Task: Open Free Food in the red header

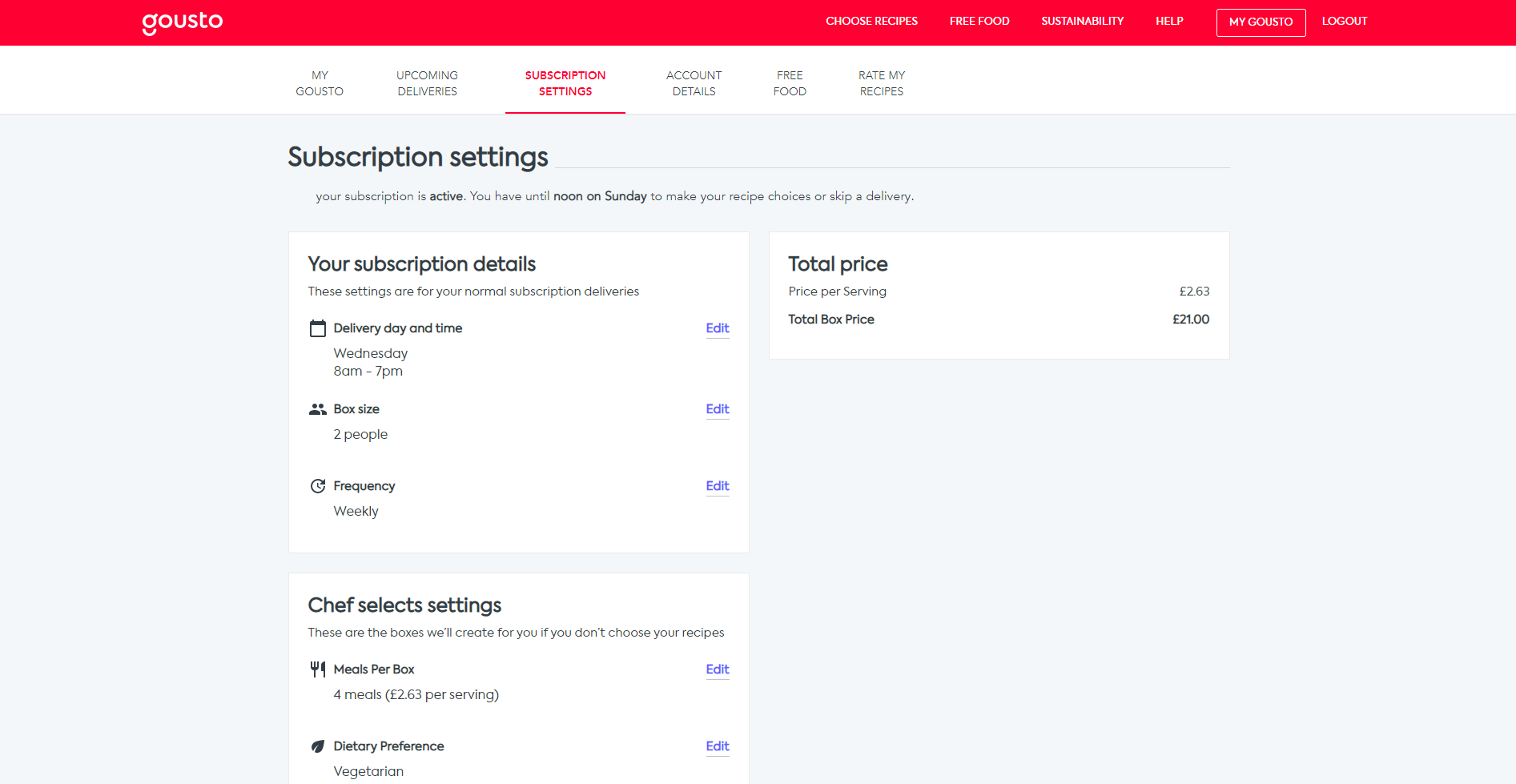Action: pos(979,22)
